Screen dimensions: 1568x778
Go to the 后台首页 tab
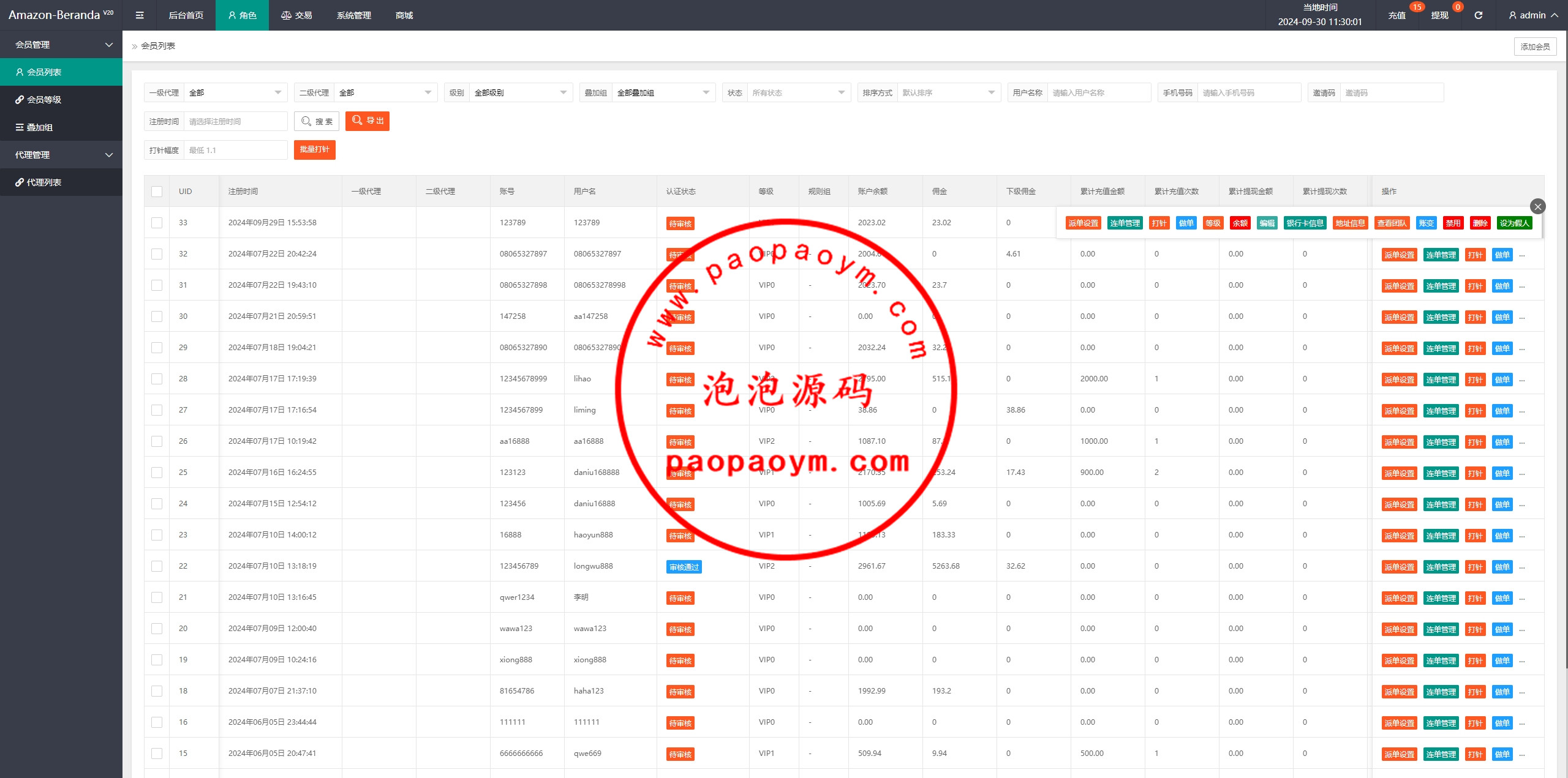click(186, 15)
